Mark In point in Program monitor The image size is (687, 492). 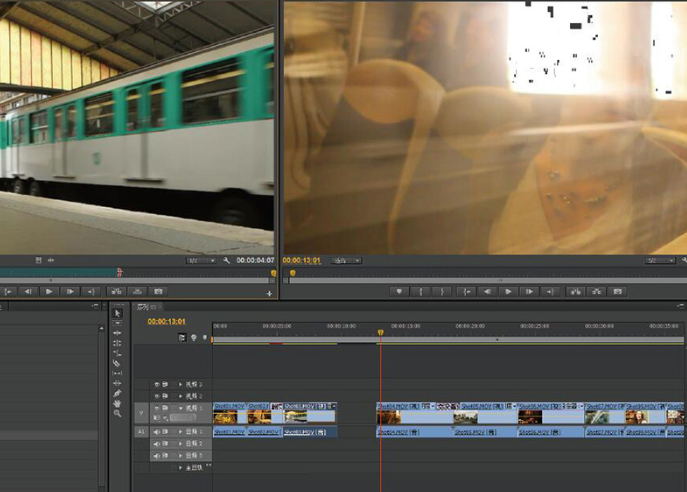click(421, 291)
